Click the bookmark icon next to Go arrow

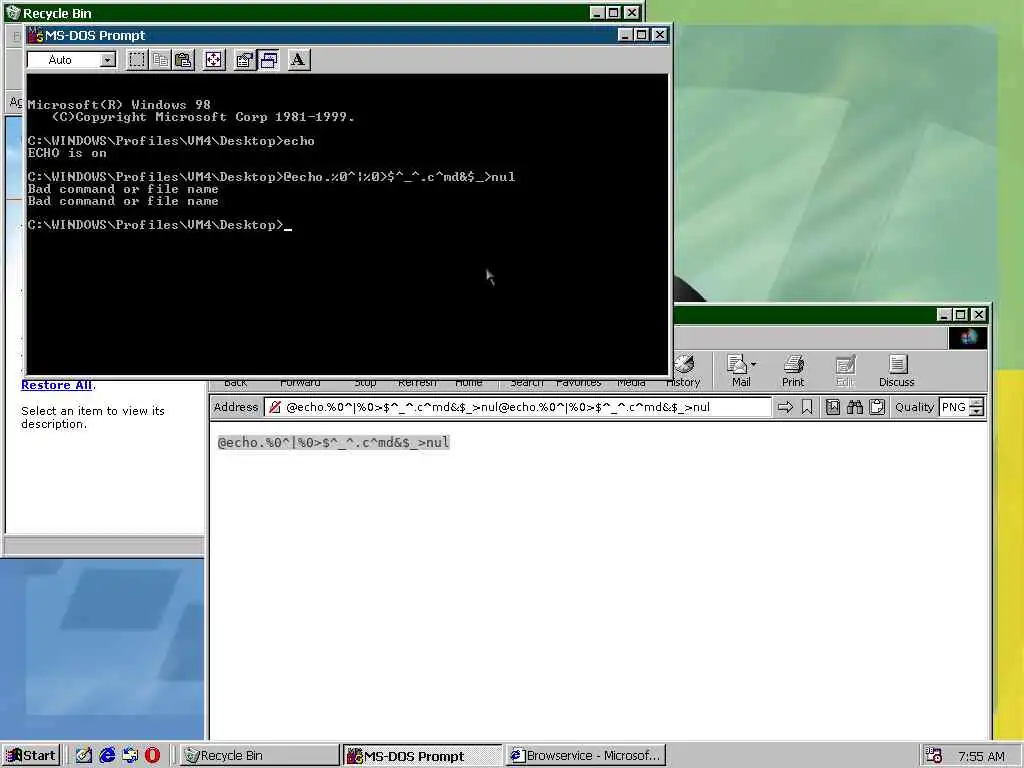pos(807,408)
